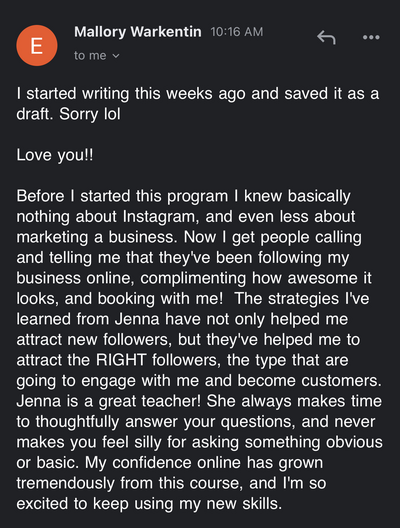
Task: Click the line "I started writing this weeks ago"
Action: [131, 94]
